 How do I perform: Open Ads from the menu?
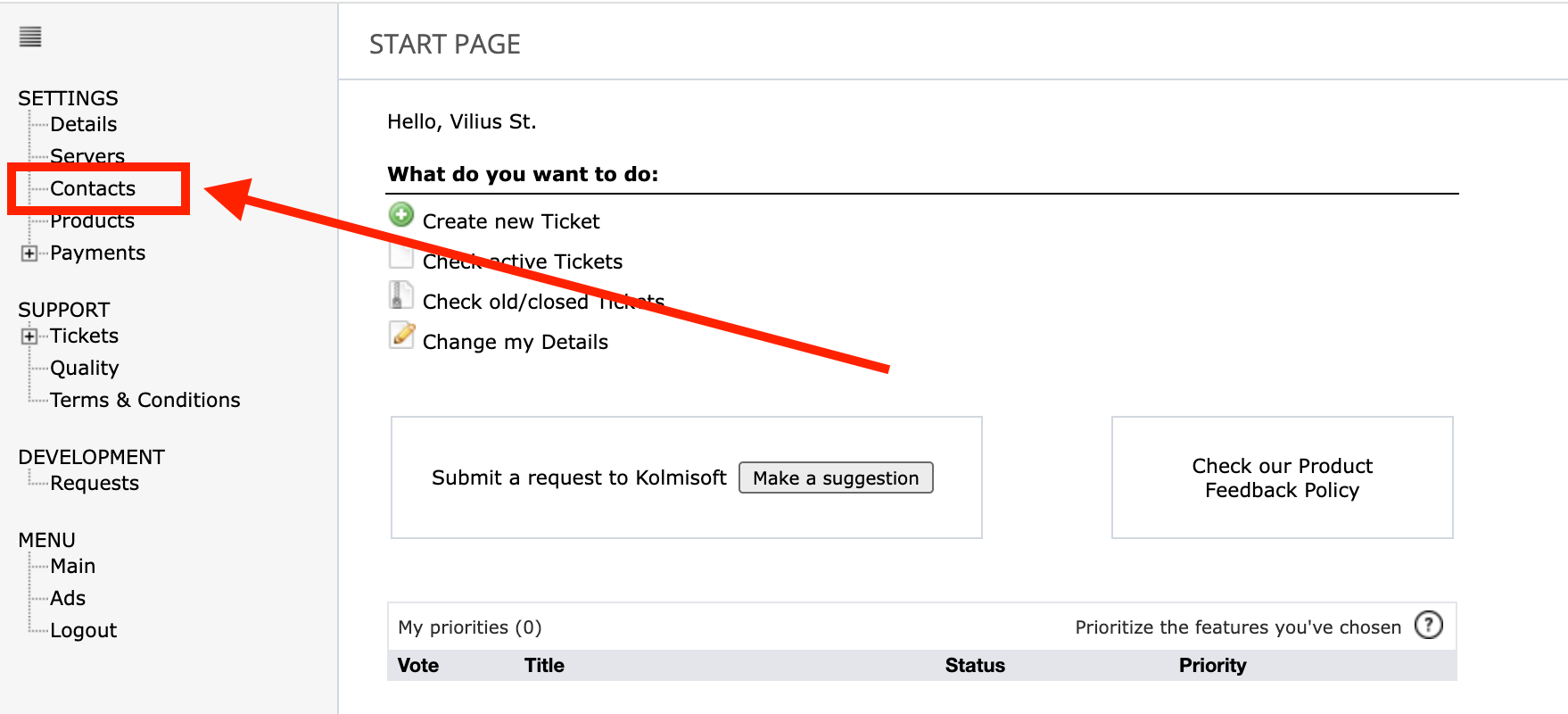(68, 598)
